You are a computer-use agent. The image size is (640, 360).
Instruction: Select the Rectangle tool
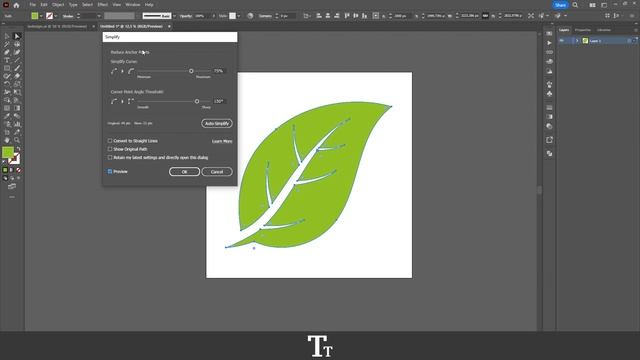[x=7, y=68]
